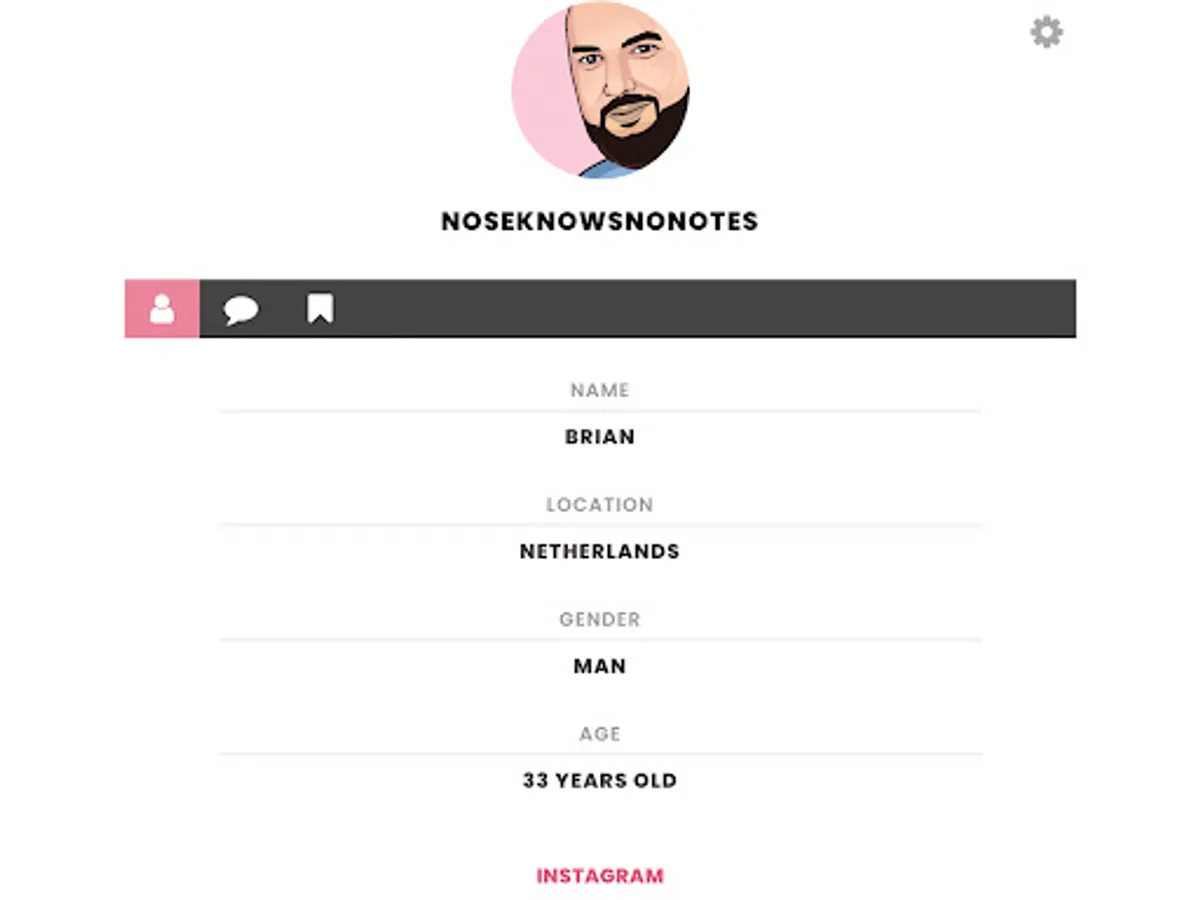Click the NAME field label

pos(600,390)
